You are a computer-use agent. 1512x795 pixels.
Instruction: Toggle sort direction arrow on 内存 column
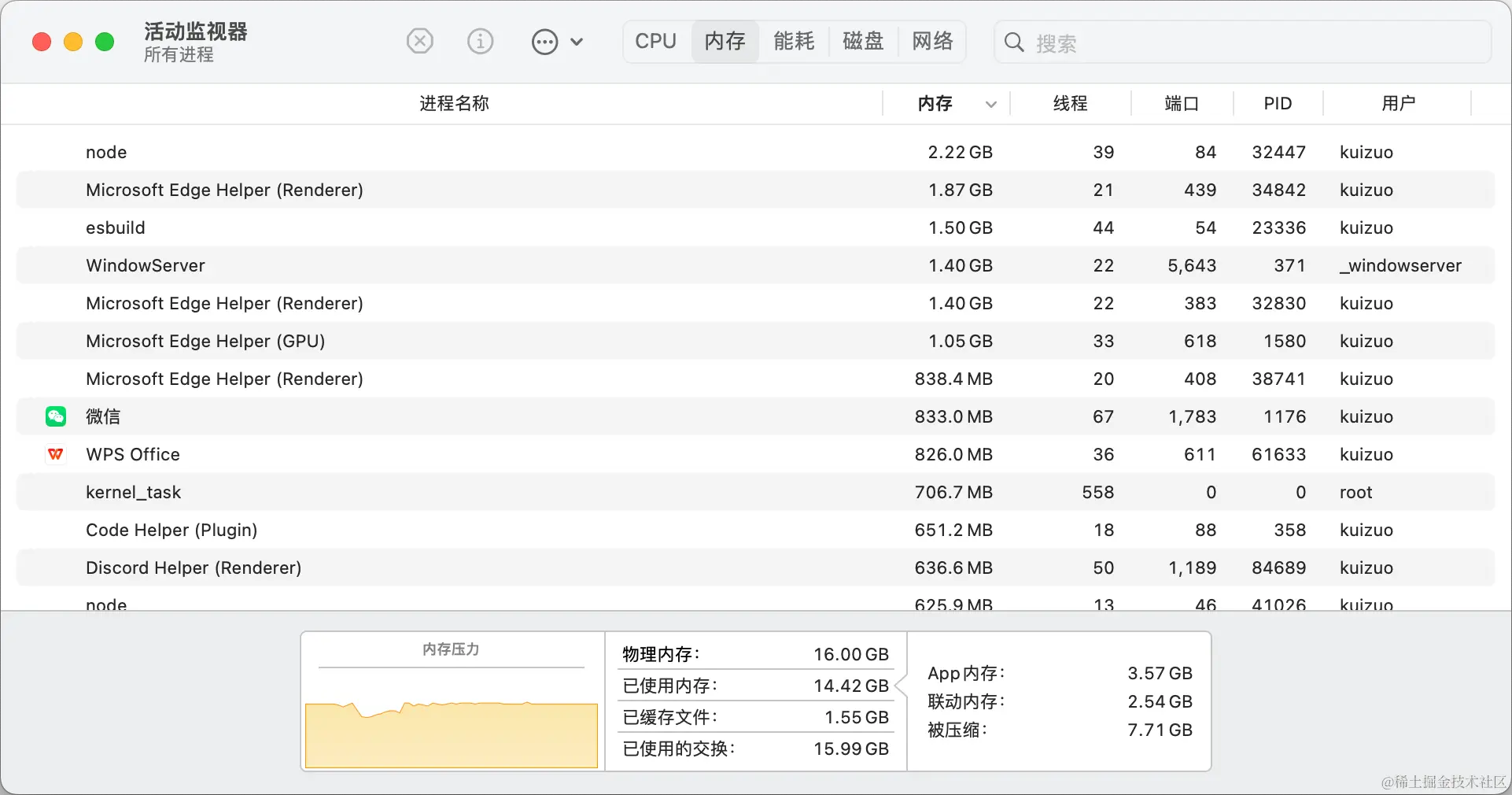991,104
